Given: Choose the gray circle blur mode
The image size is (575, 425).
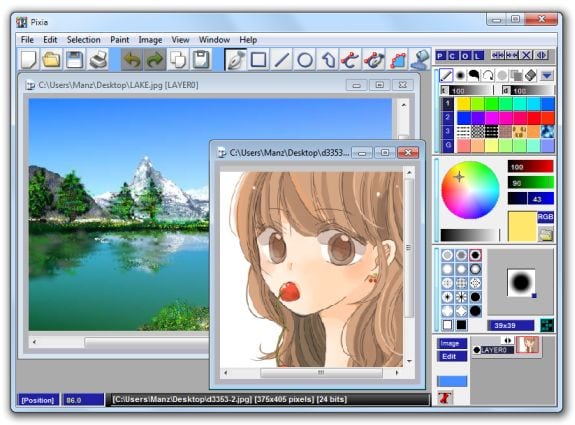Looking at the screenshot, I should 502,76.
